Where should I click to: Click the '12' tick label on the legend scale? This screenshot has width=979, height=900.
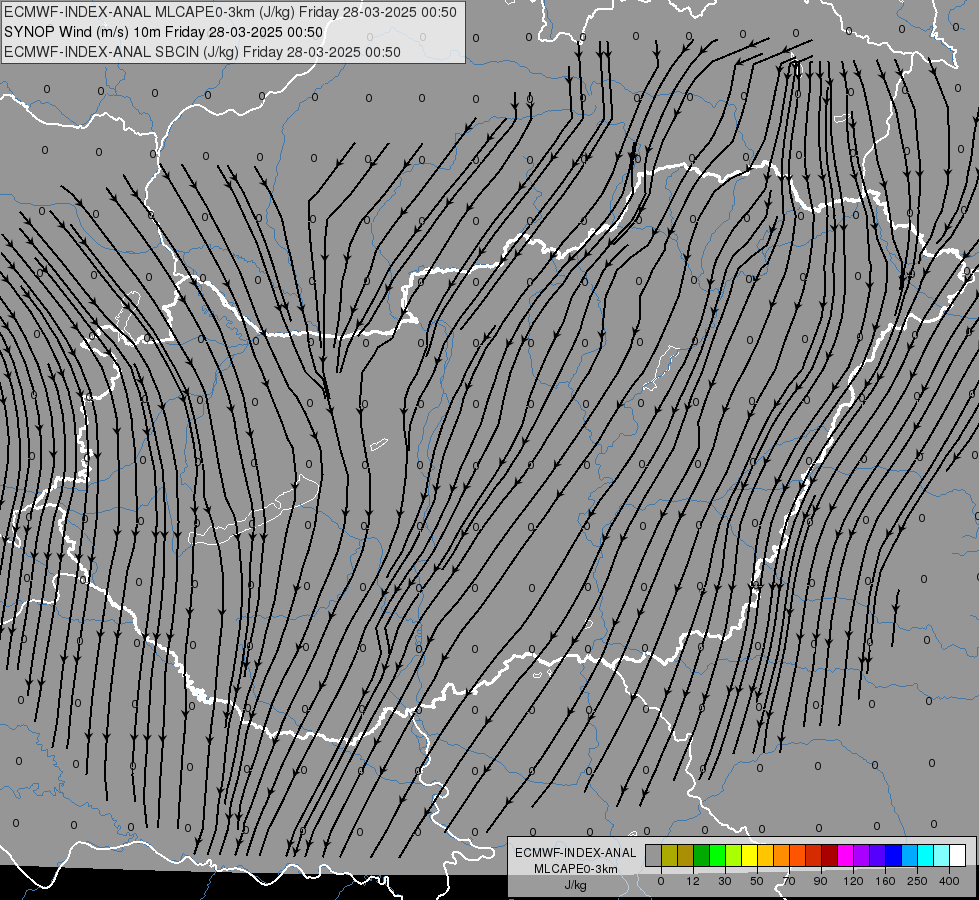click(693, 881)
